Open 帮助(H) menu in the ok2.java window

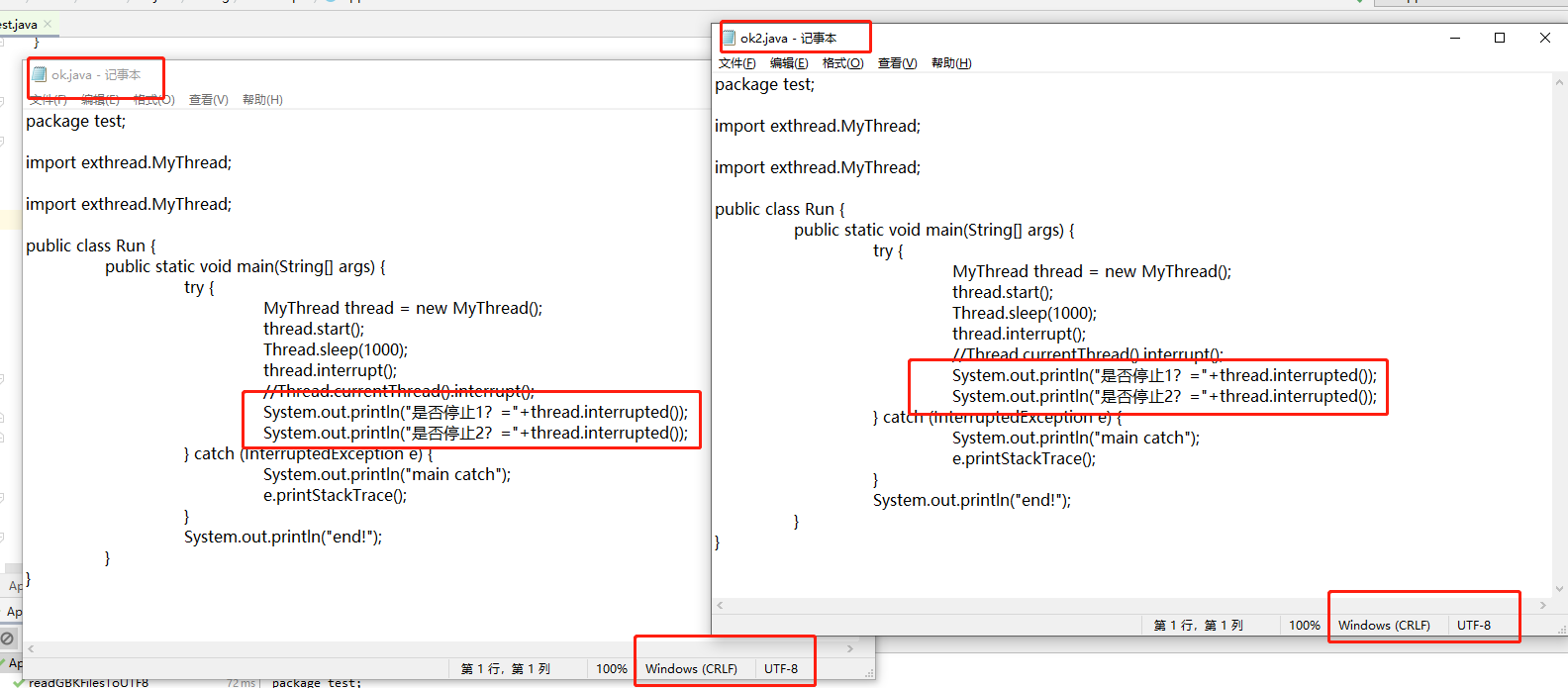pyautogui.click(x=951, y=63)
